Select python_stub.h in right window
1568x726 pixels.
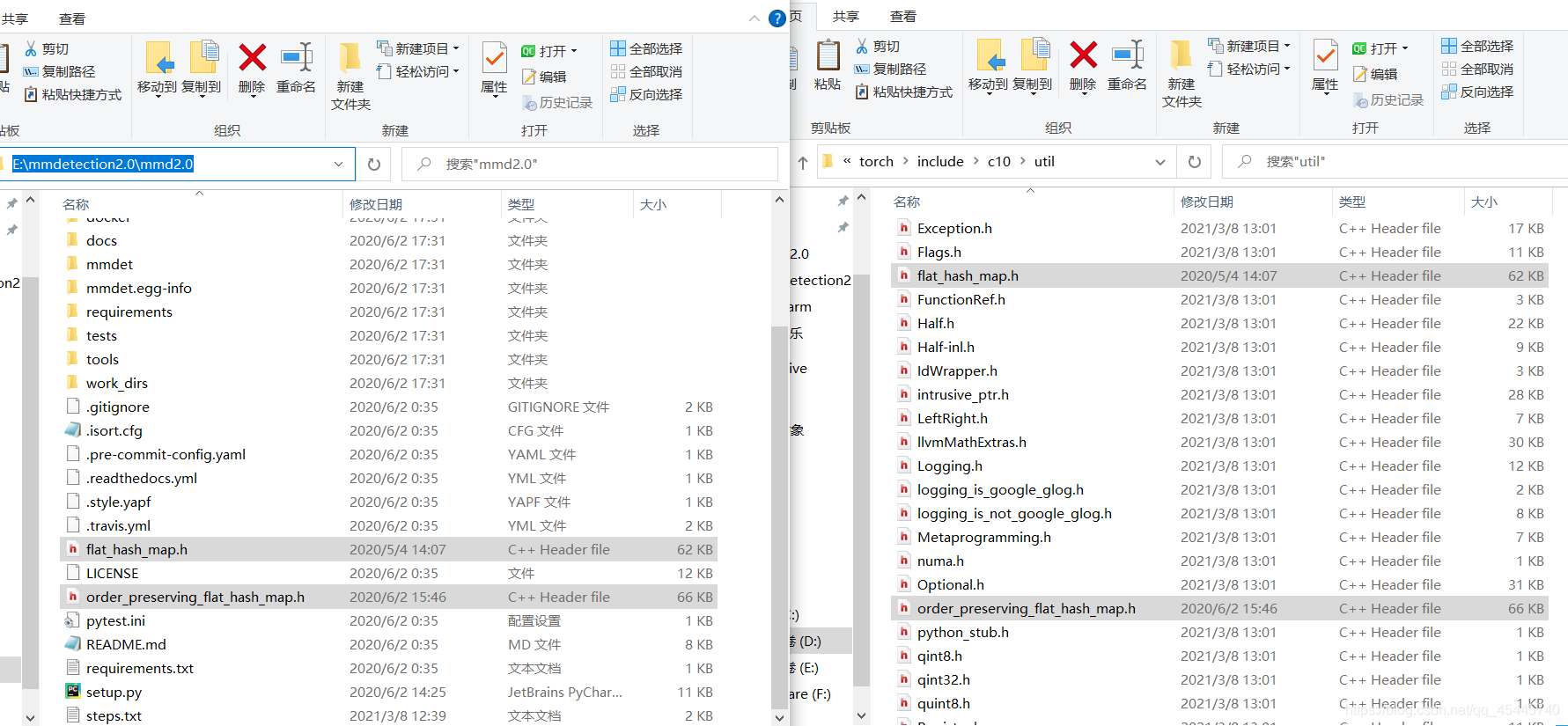1219,633
